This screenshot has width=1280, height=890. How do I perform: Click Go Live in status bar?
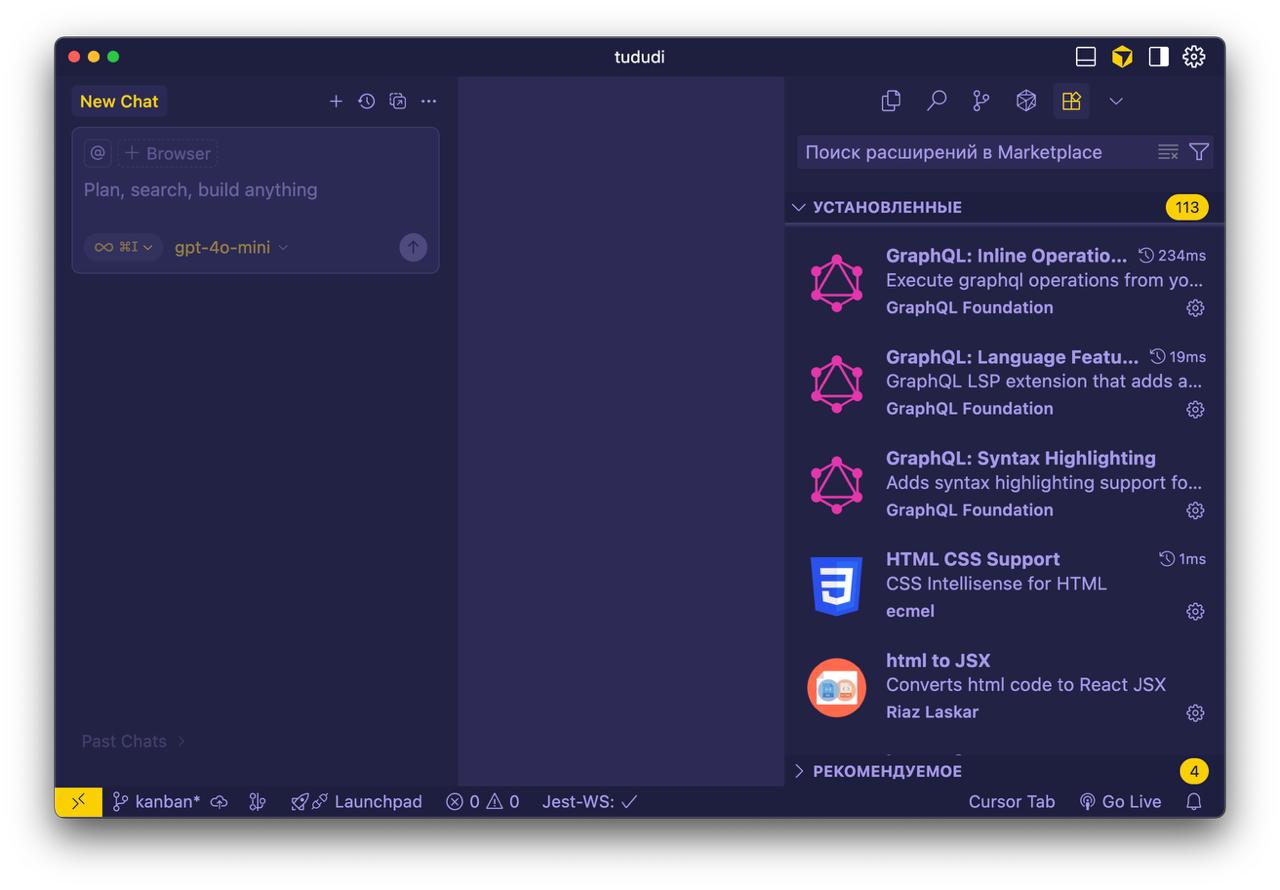pyautogui.click(x=1120, y=802)
